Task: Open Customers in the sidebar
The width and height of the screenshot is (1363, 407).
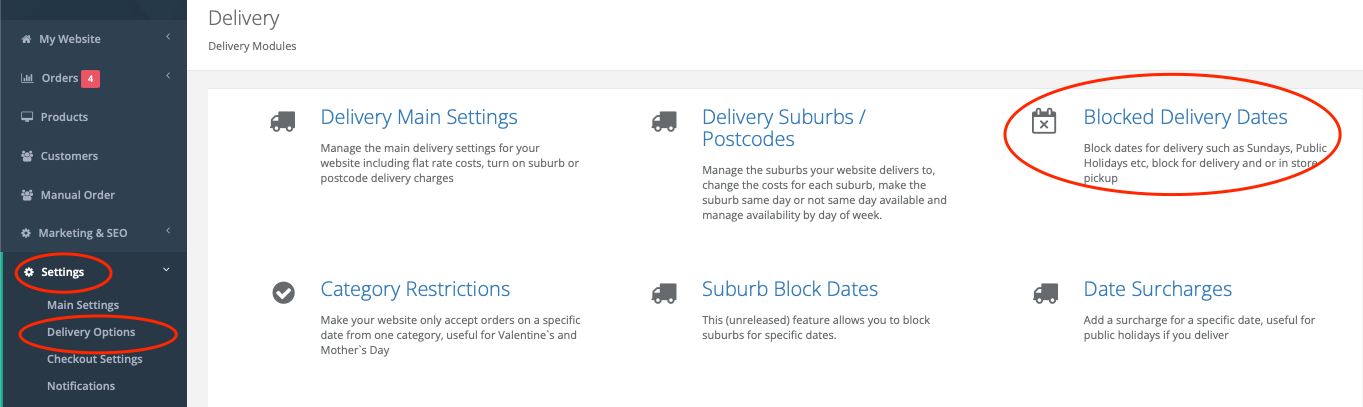Action: tap(69, 156)
